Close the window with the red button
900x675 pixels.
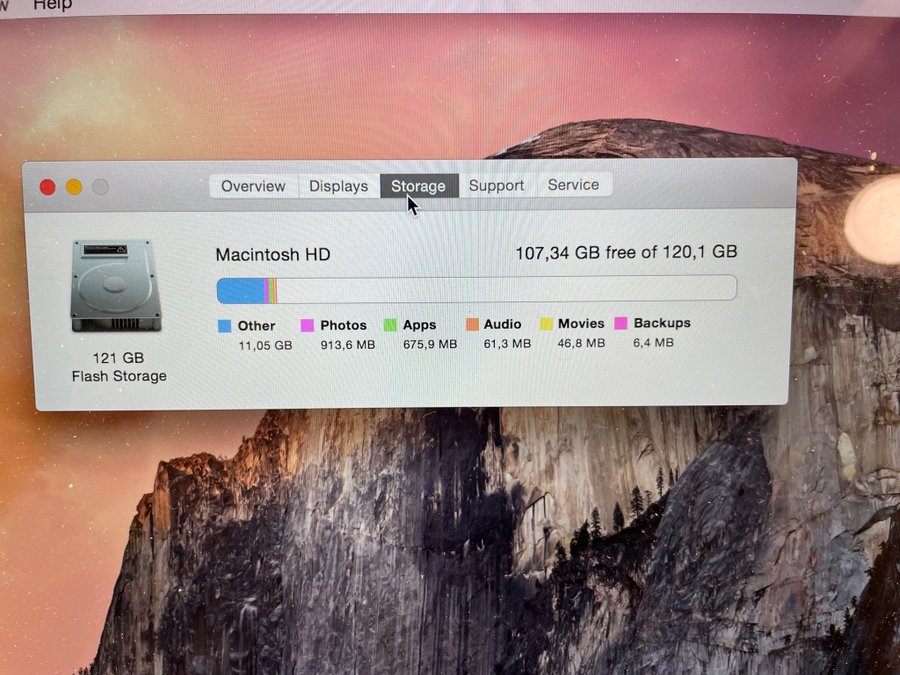tap(47, 187)
